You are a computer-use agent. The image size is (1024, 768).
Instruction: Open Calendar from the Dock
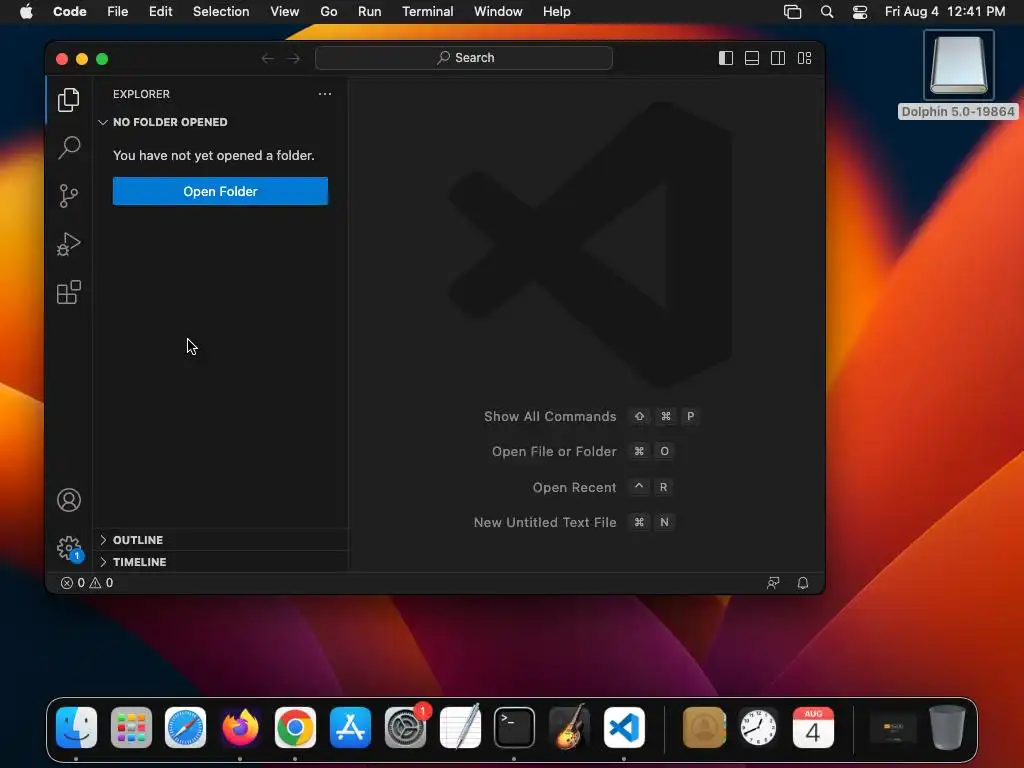(x=813, y=727)
